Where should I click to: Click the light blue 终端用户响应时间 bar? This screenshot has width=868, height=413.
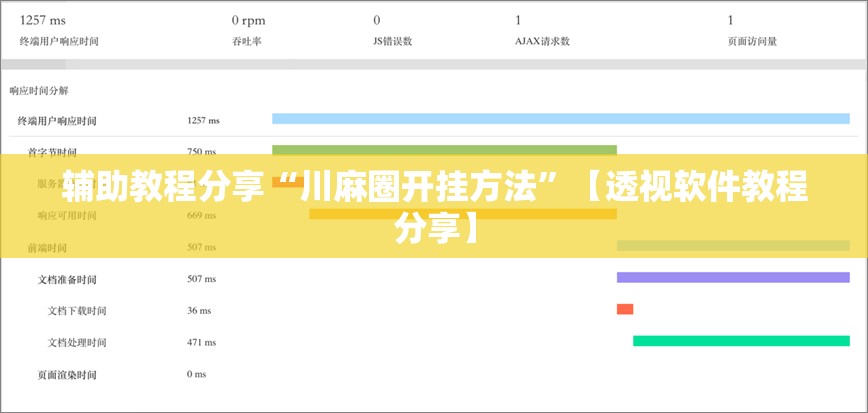pos(561,118)
